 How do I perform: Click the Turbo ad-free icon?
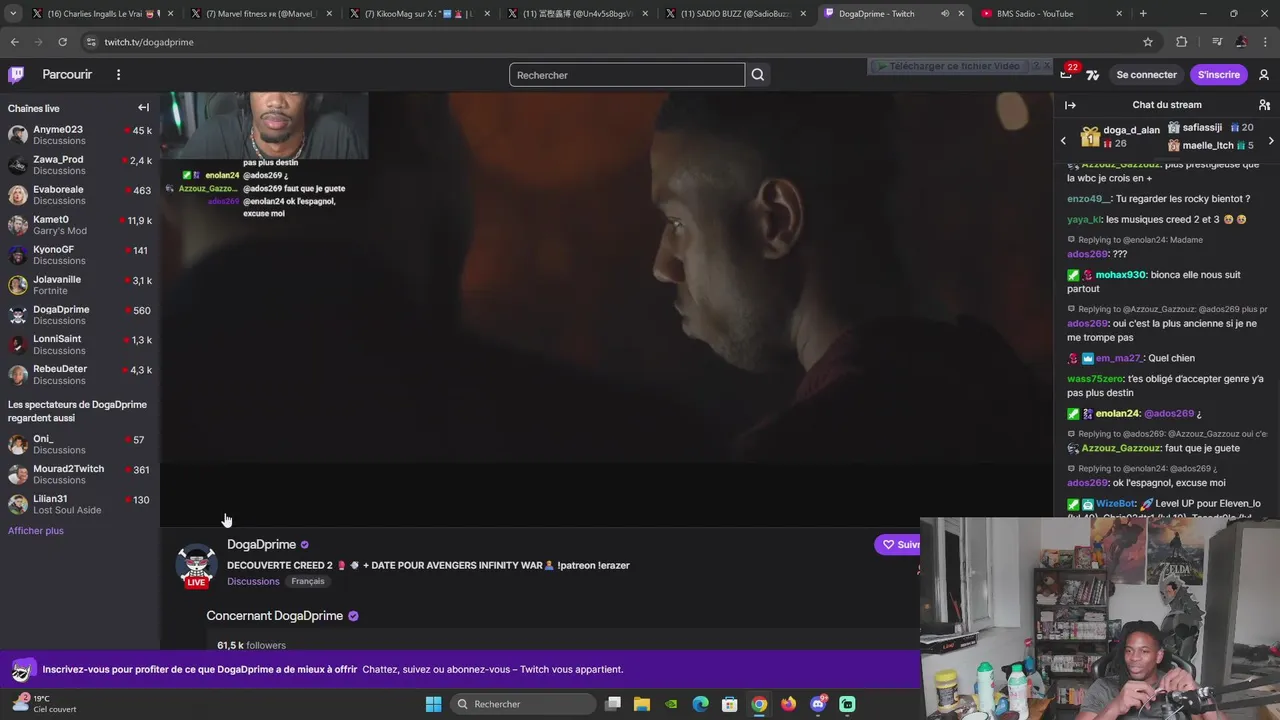[x=1093, y=75]
